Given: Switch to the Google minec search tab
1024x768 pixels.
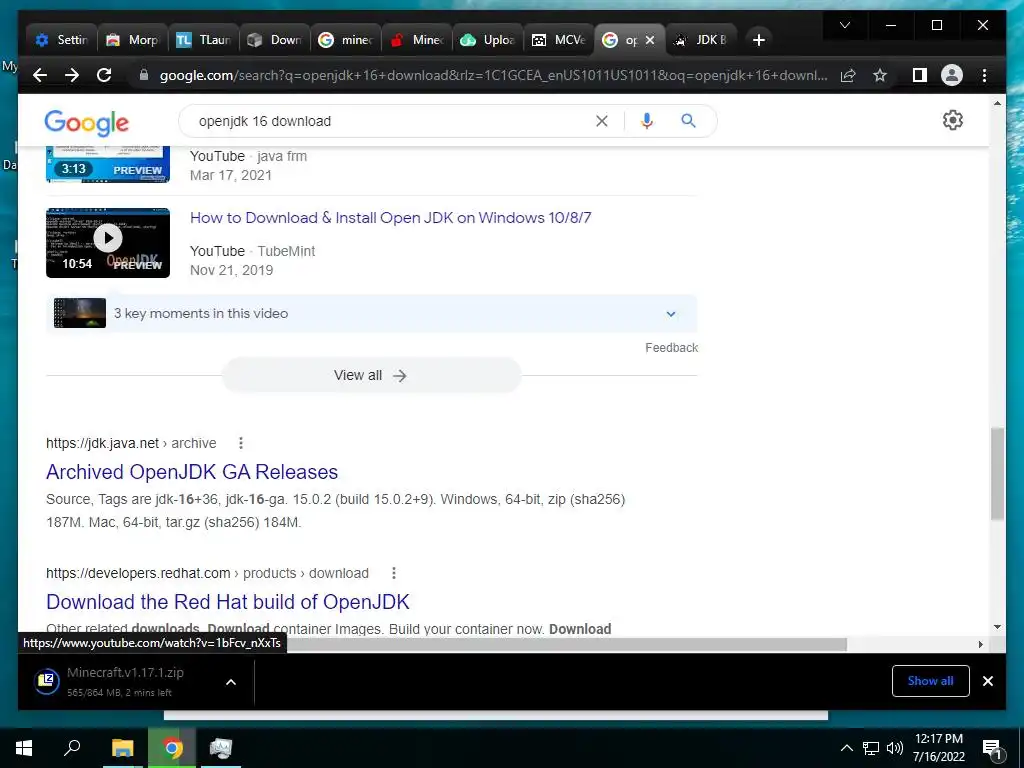Looking at the screenshot, I should click(345, 40).
